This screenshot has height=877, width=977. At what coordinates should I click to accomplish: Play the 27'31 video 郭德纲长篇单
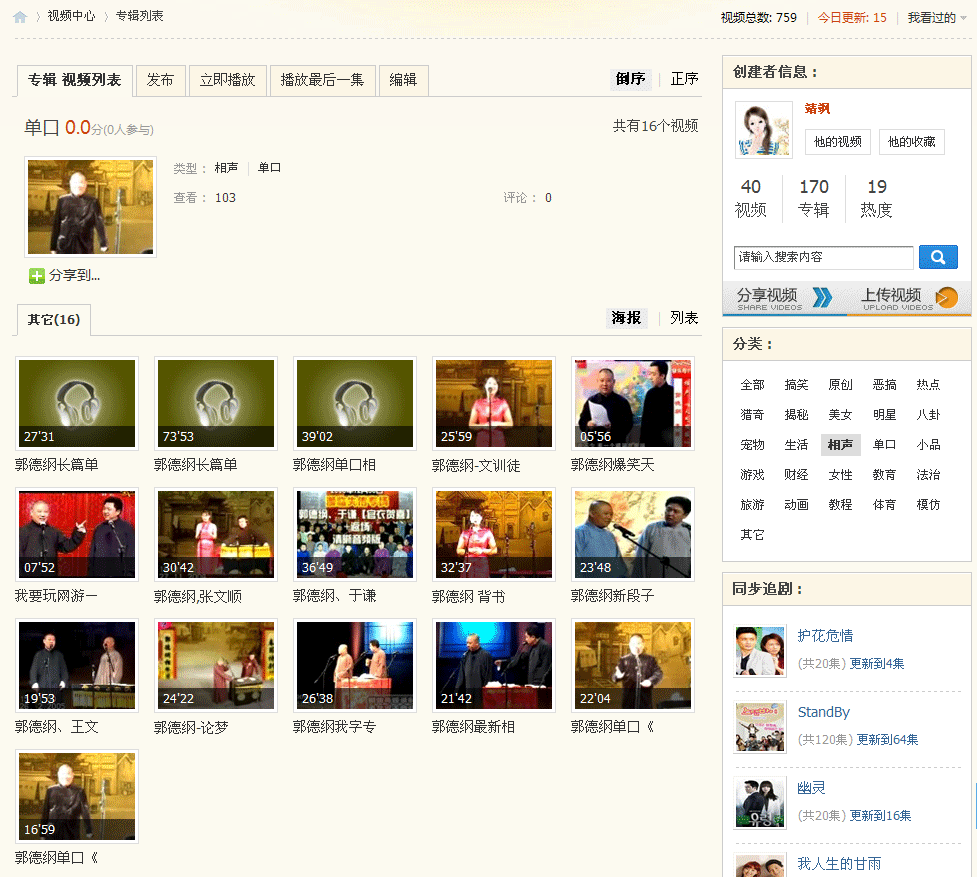pyautogui.click(x=77, y=404)
